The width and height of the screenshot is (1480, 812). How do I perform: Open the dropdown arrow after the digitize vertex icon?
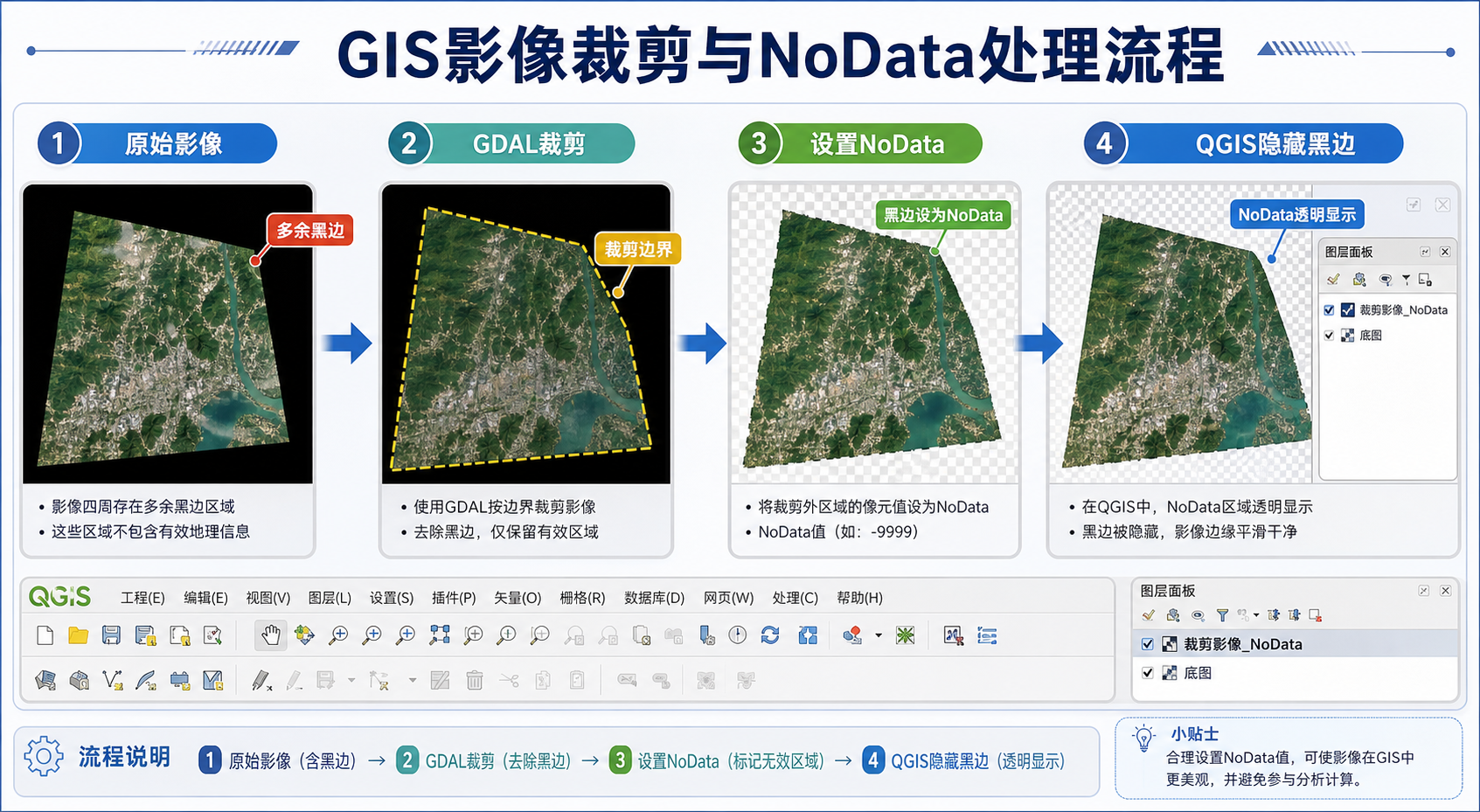[x=412, y=680]
